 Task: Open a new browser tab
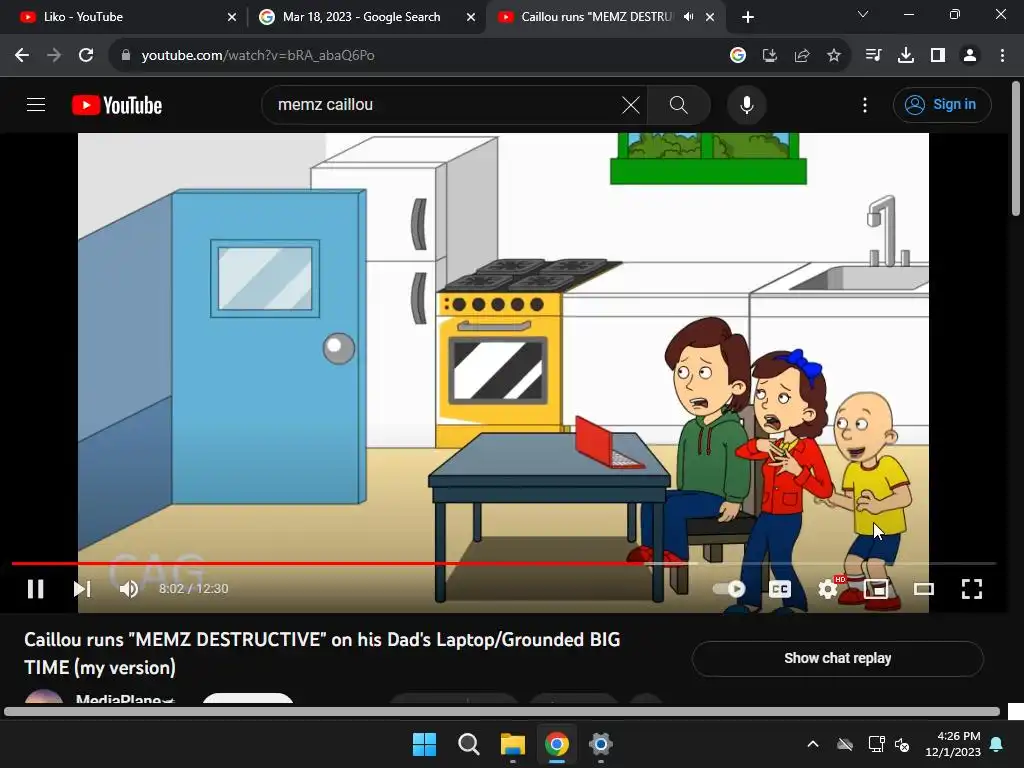[x=748, y=17]
